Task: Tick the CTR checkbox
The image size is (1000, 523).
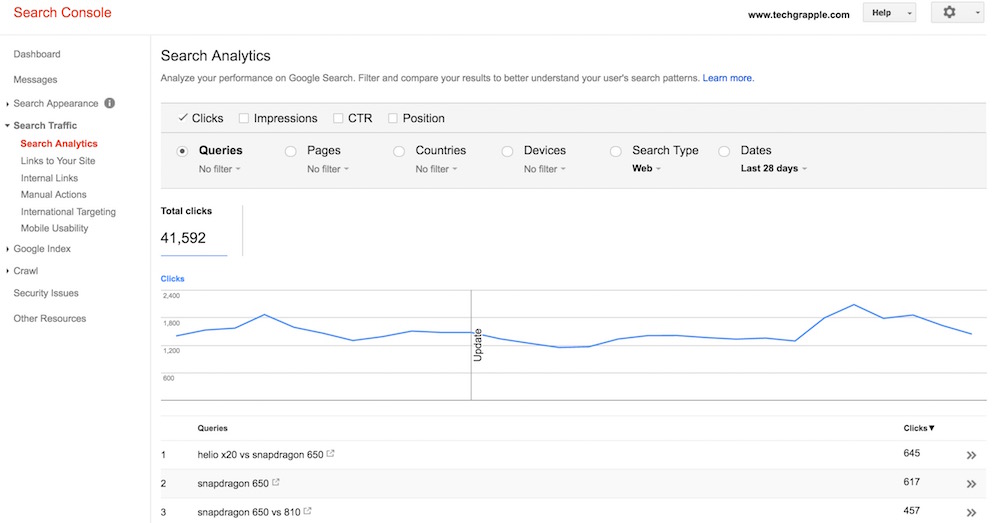Action: coord(338,118)
